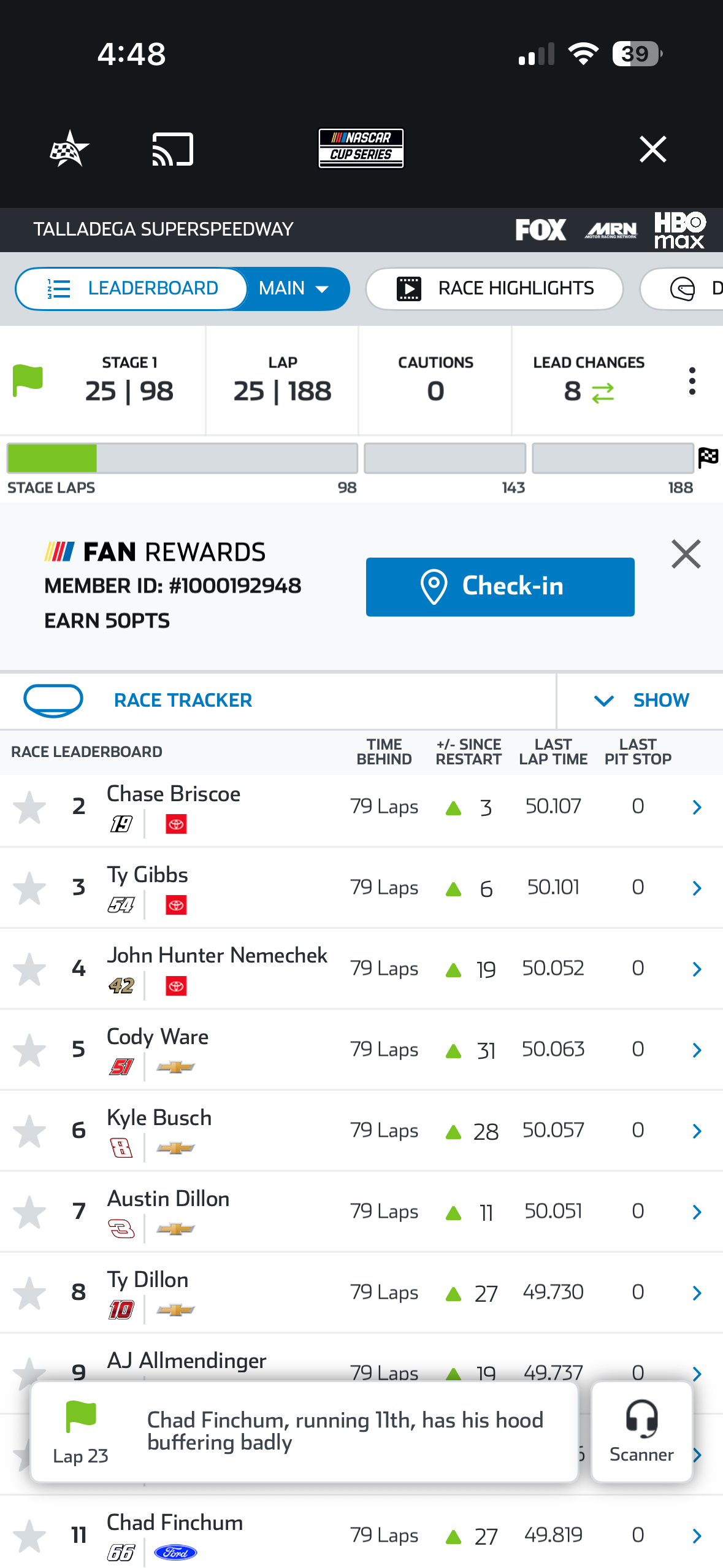The height and width of the screenshot is (1568, 723).
Task: Expand Ty Gibbs driver details chevron
Action: pyautogui.click(x=697, y=888)
